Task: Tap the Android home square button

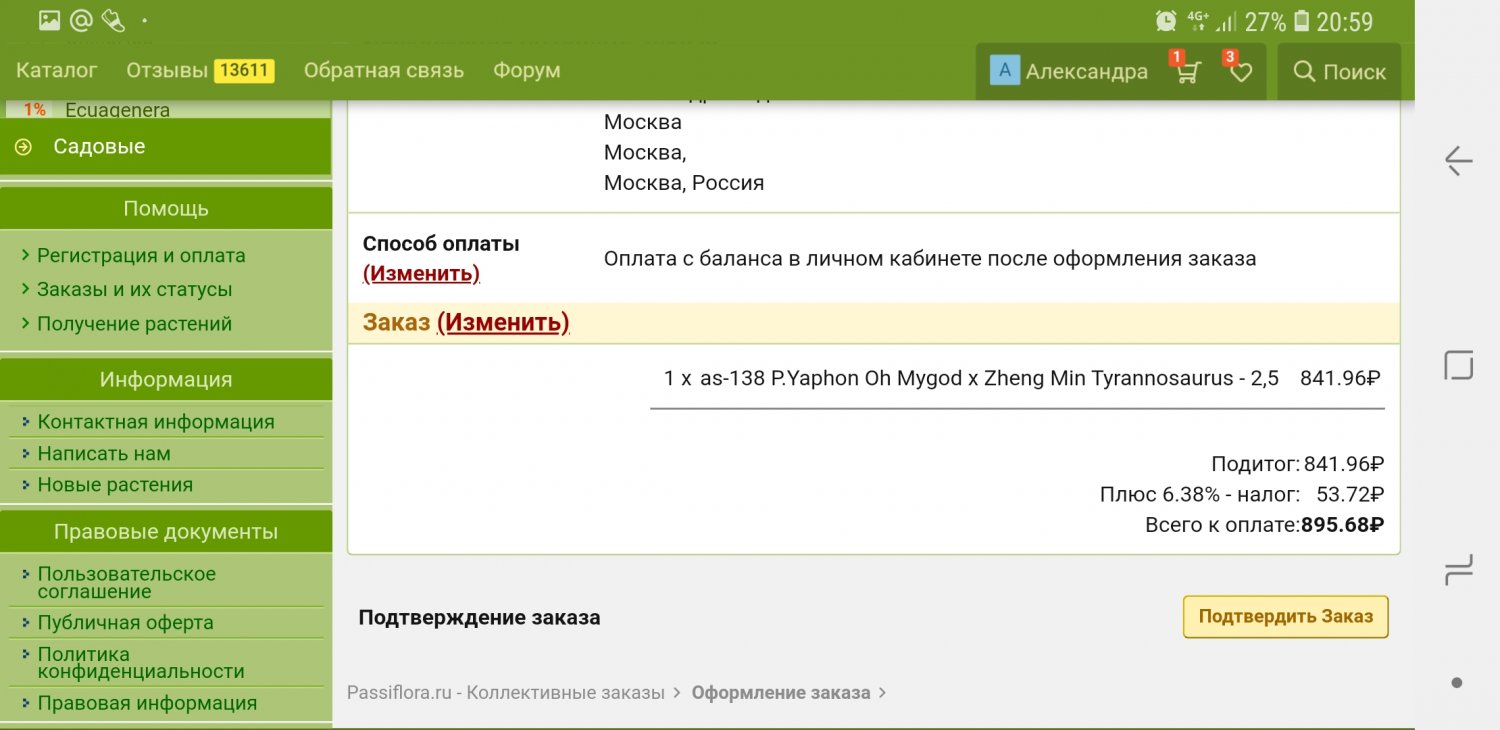Action: (1458, 365)
